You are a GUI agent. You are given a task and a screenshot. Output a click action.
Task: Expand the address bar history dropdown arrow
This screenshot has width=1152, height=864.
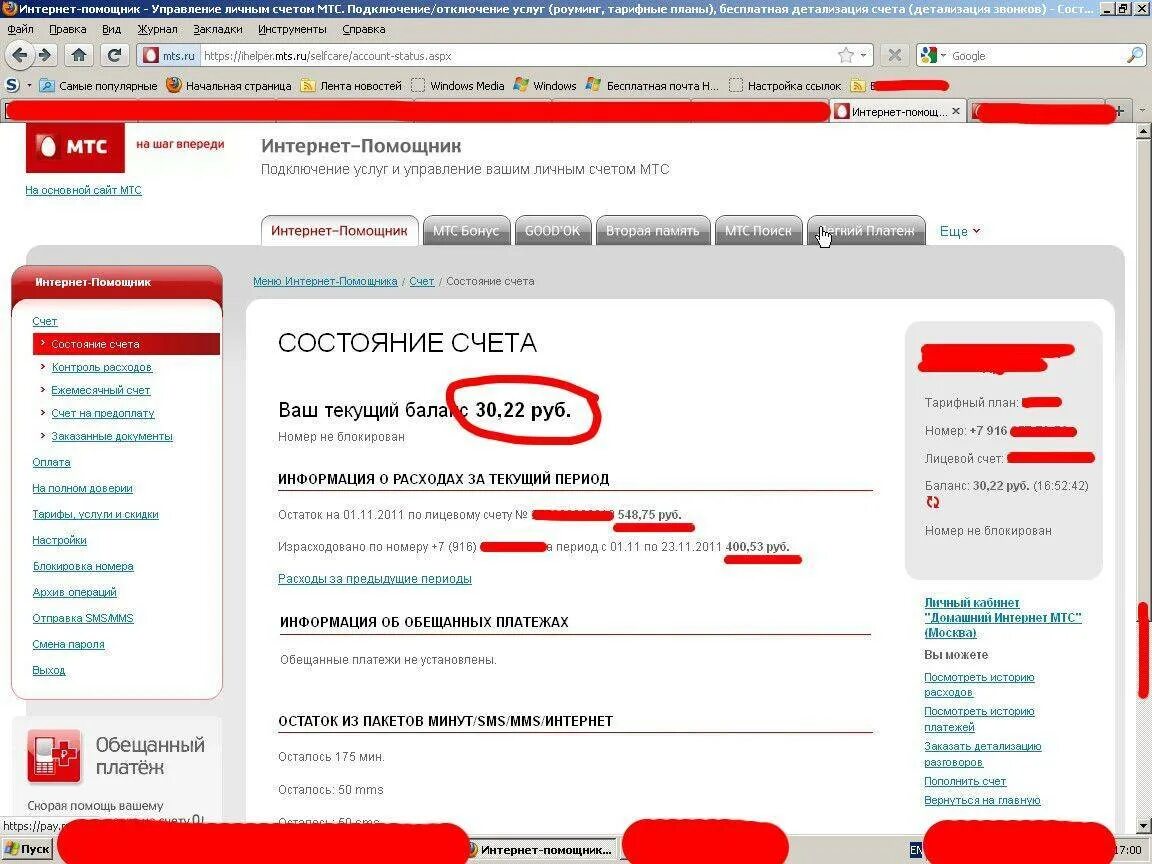(863, 55)
